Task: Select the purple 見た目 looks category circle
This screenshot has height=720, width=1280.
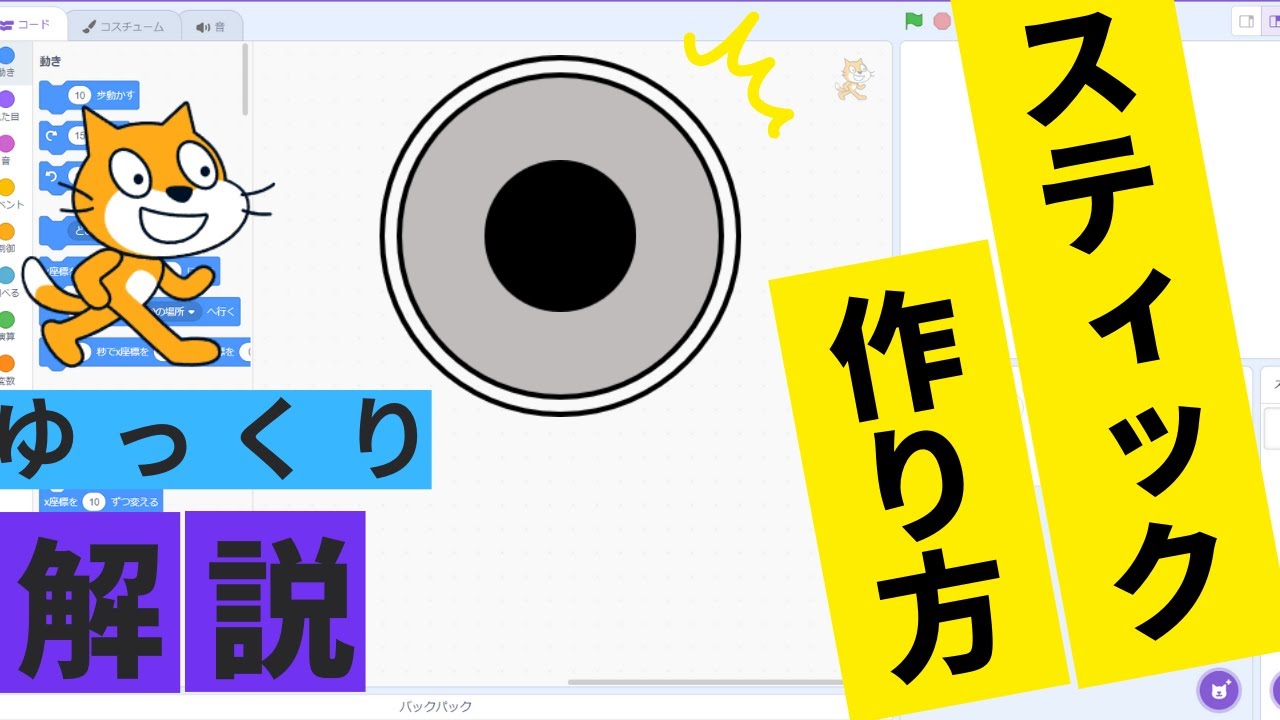Action: (x=7, y=99)
